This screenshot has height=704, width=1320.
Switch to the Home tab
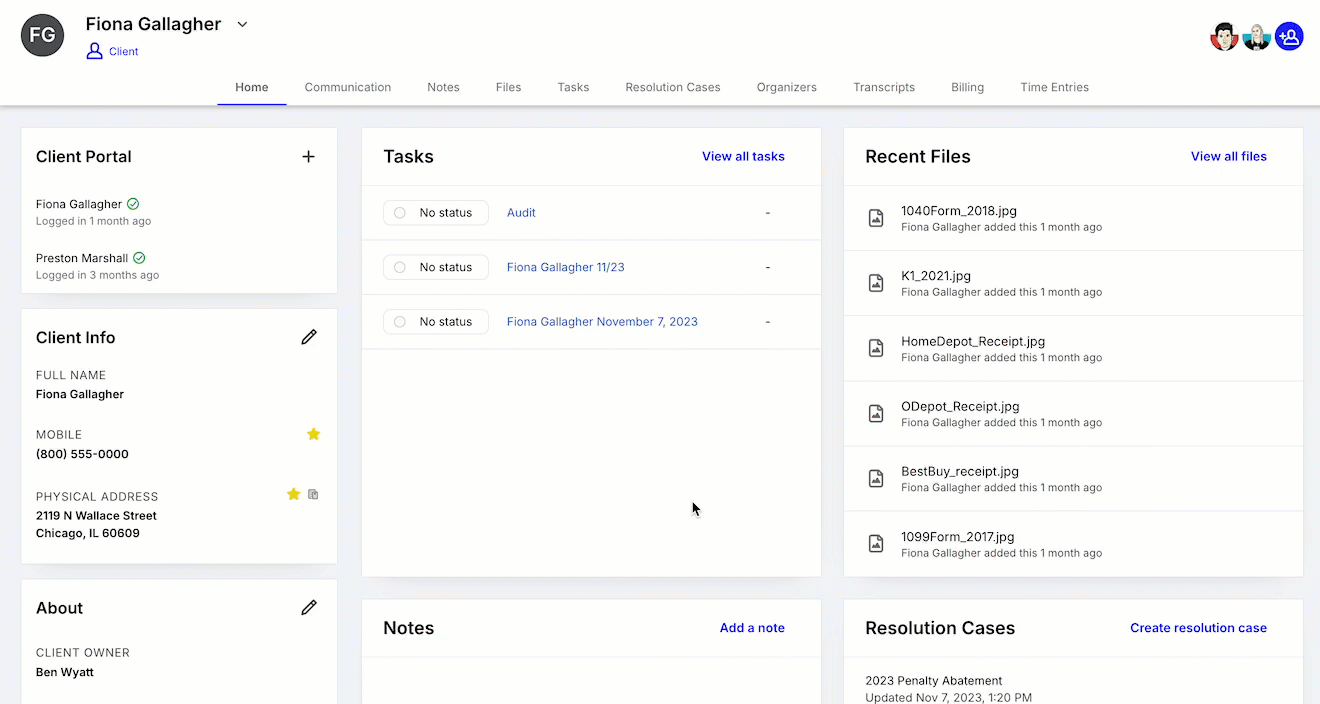tap(252, 87)
